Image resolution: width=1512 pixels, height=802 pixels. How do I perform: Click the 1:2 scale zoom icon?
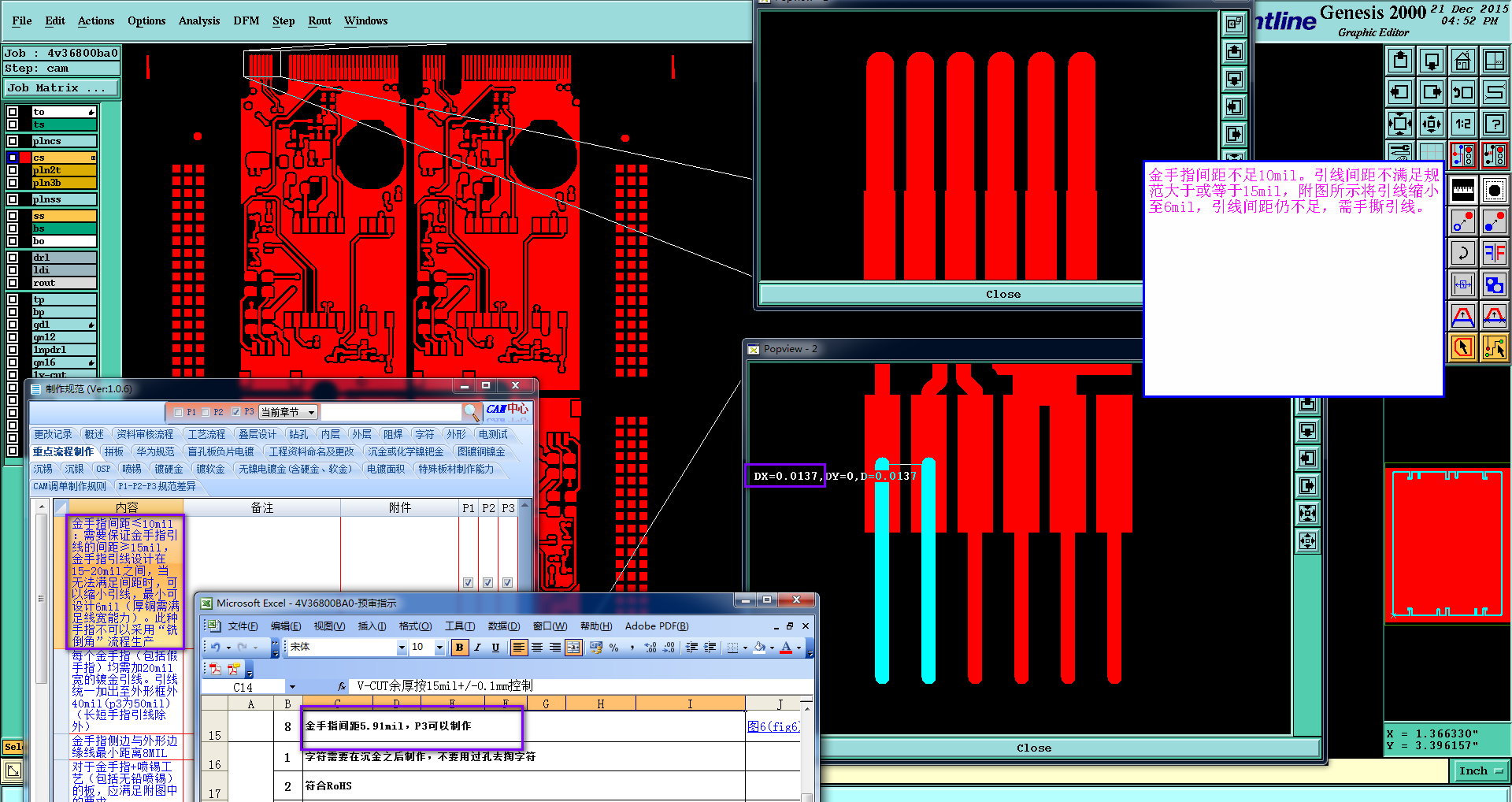click(x=1463, y=124)
